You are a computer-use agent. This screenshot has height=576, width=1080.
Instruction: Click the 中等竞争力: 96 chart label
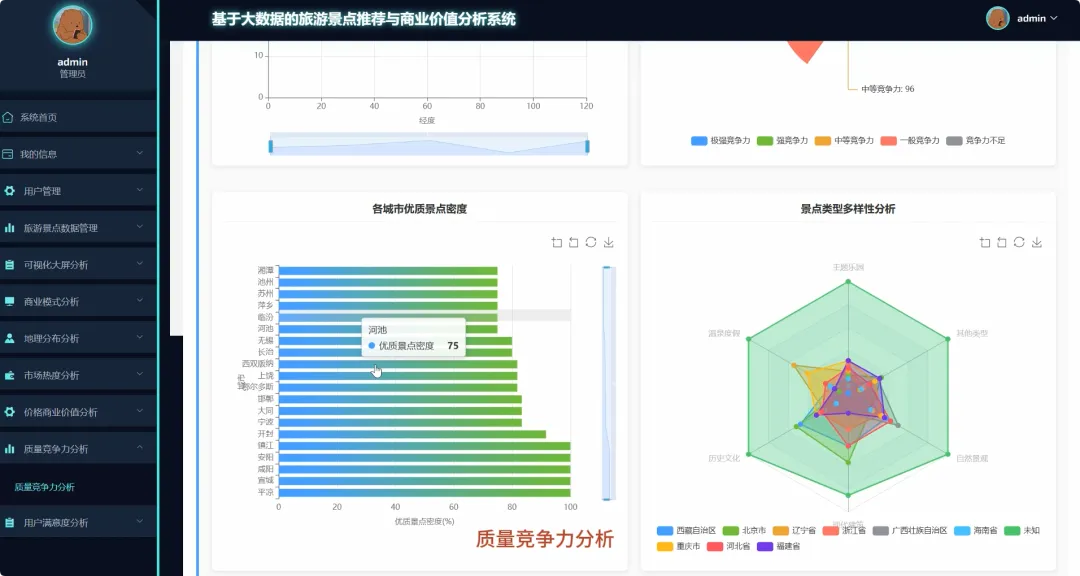[888, 89]
